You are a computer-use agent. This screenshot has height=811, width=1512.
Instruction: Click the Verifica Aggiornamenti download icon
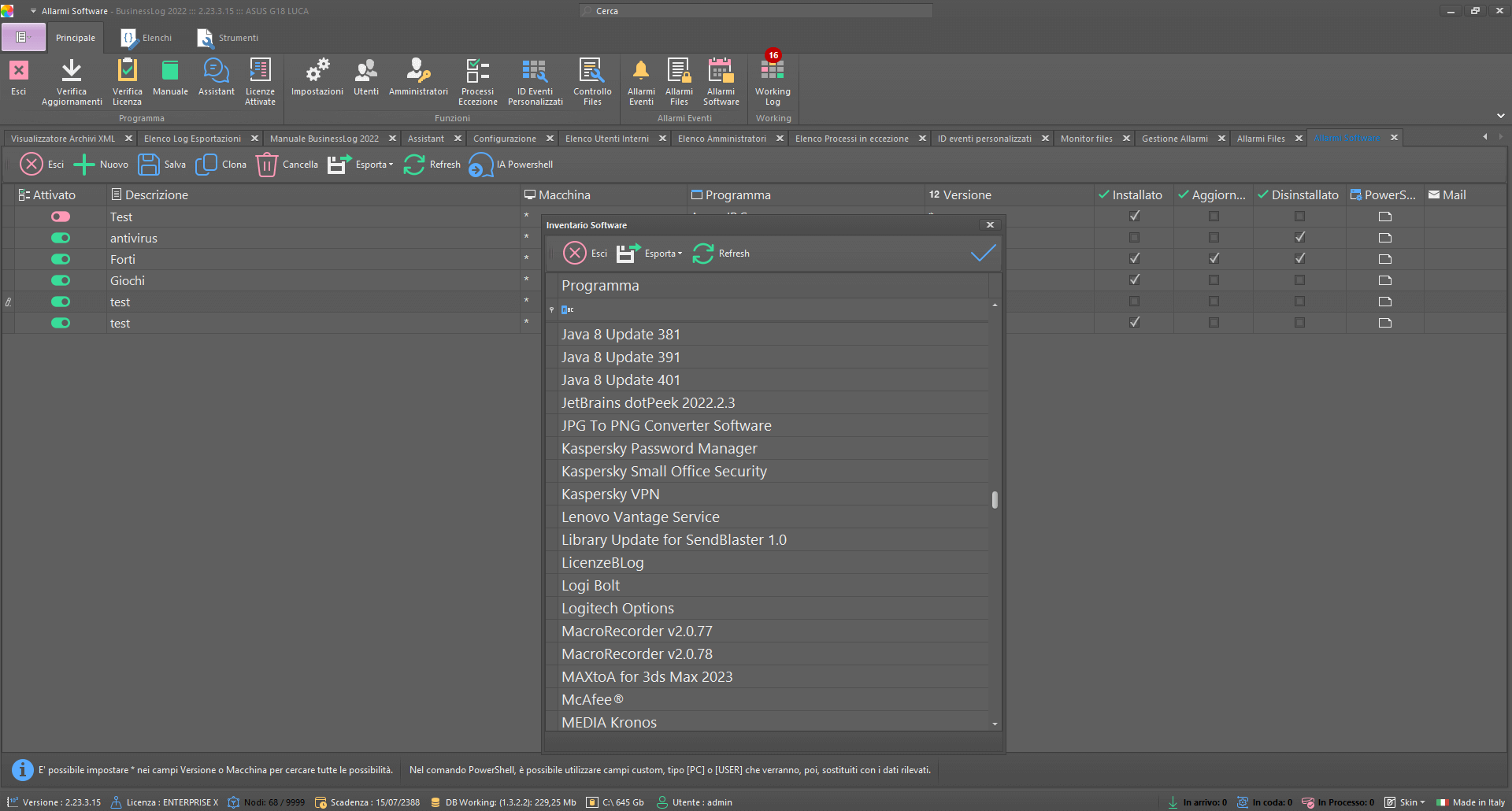coord(72,71)
